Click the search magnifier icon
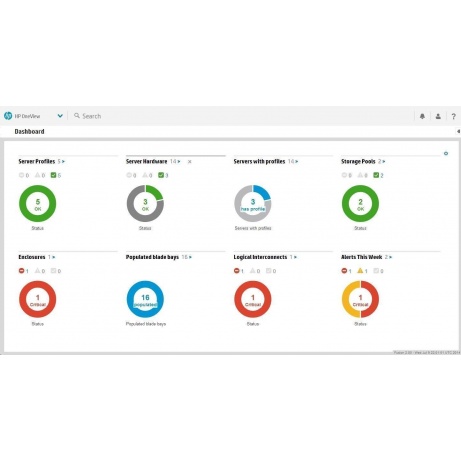Image resolution: width=461 pixels, height=461 pixels. tap(77, 116)
